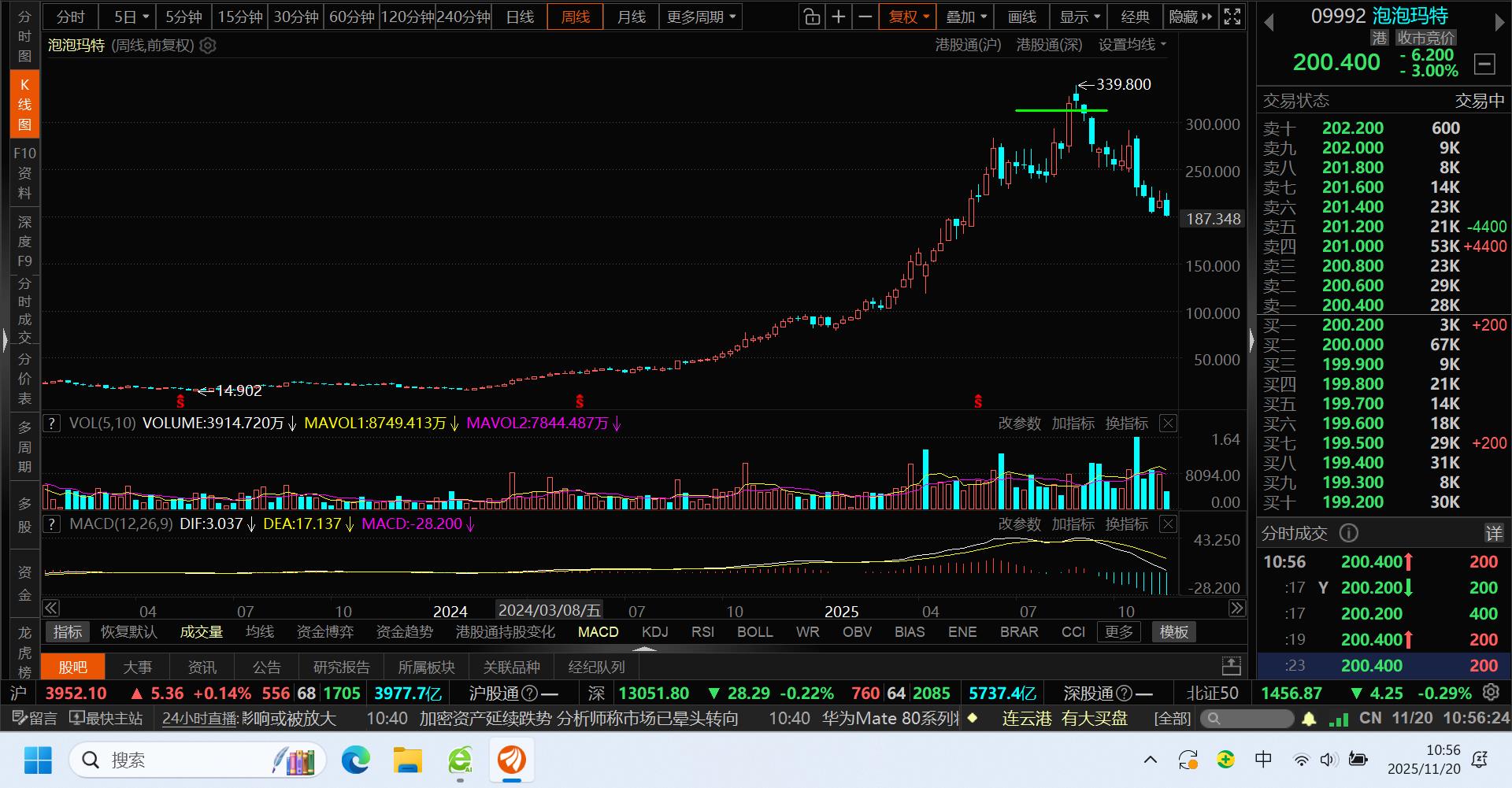
Task: Pop out the bottom info panel
Action: [1232, 667]
